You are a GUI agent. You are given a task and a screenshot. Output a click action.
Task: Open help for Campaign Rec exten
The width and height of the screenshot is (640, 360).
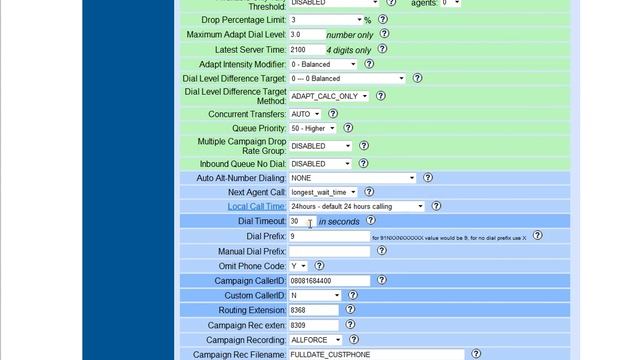pos(350,324)
